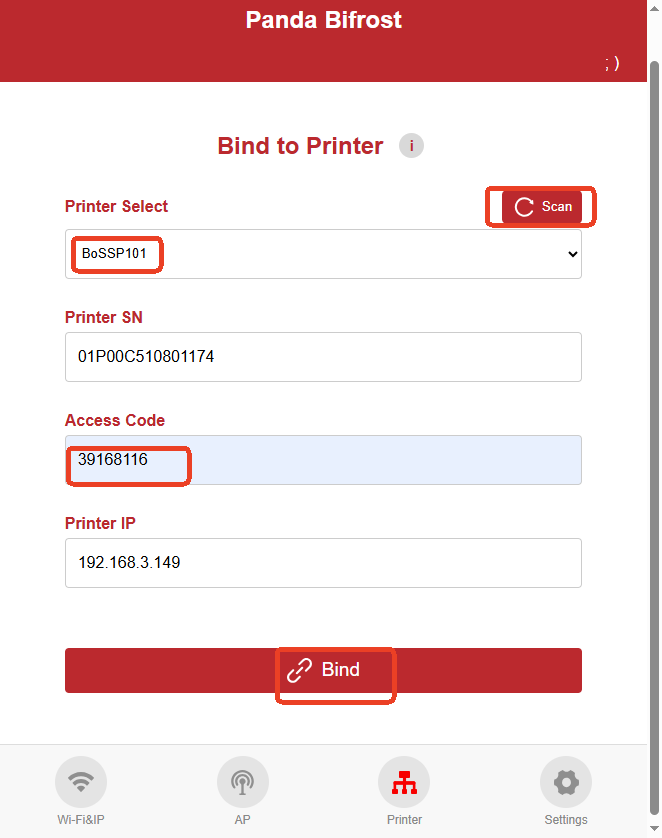Switch to the Wi-Fi&IP tab label

point(81,820)
